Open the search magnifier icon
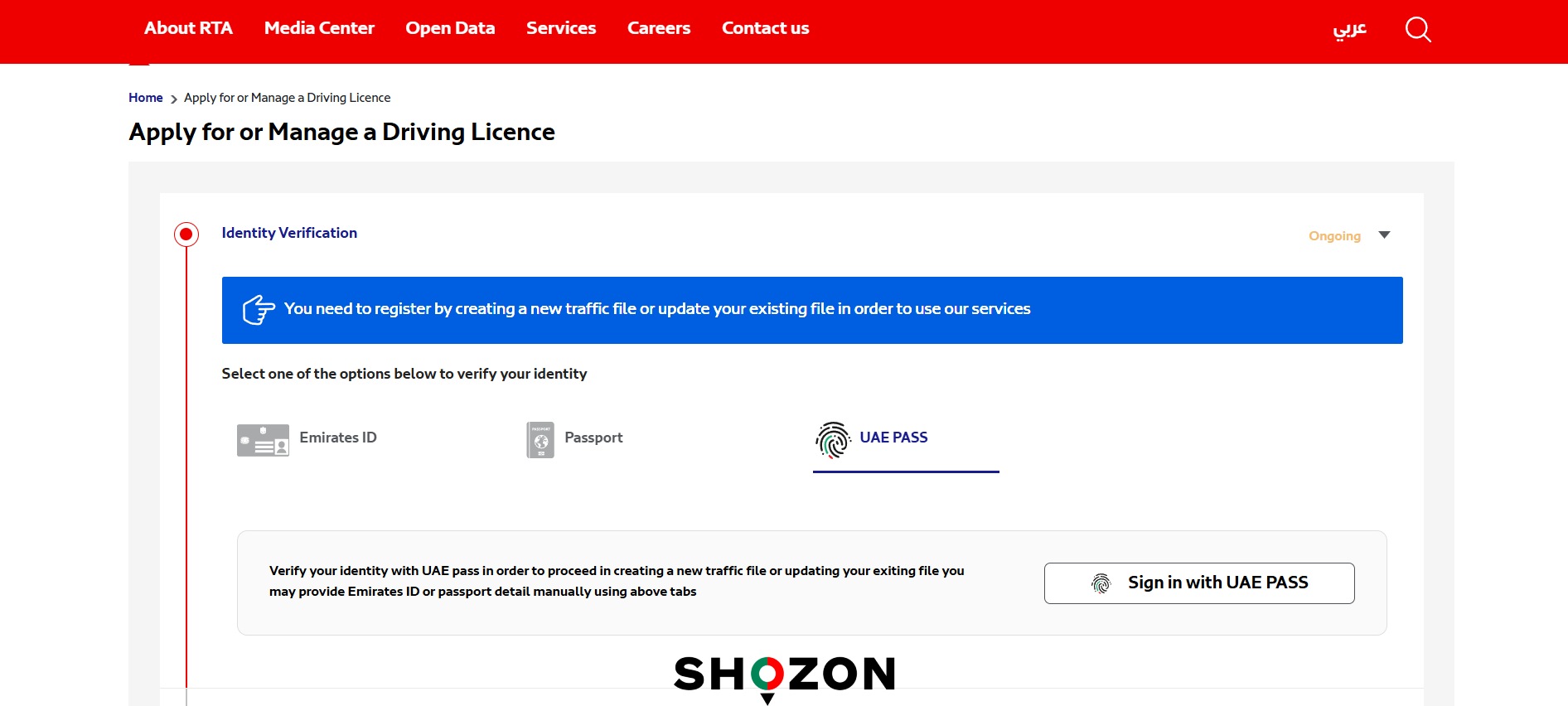This screenshot has width=1568, height=706. [1418, 30]
